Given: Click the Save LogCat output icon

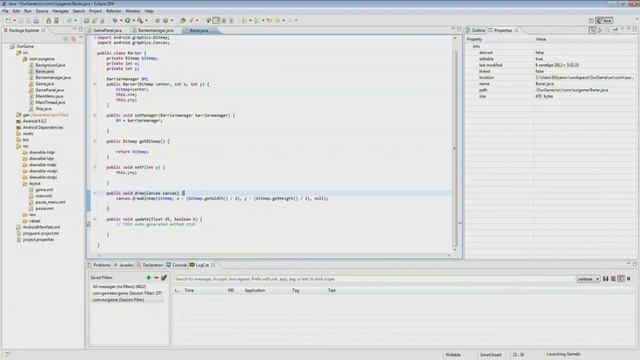Looking at the screenshot, I should click(x=606, y=279).
